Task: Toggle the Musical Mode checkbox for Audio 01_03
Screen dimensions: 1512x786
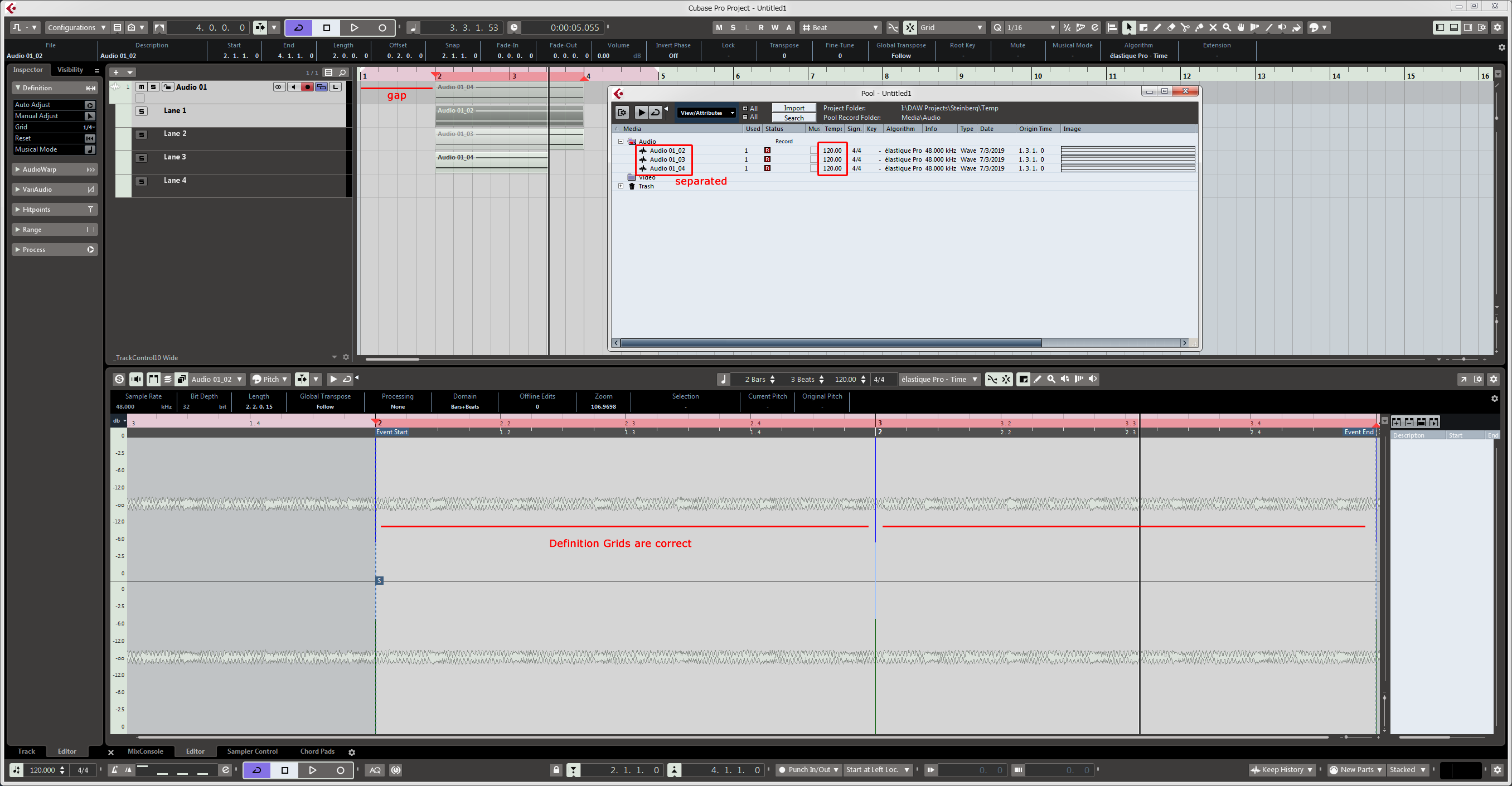Action: (813, 159)
